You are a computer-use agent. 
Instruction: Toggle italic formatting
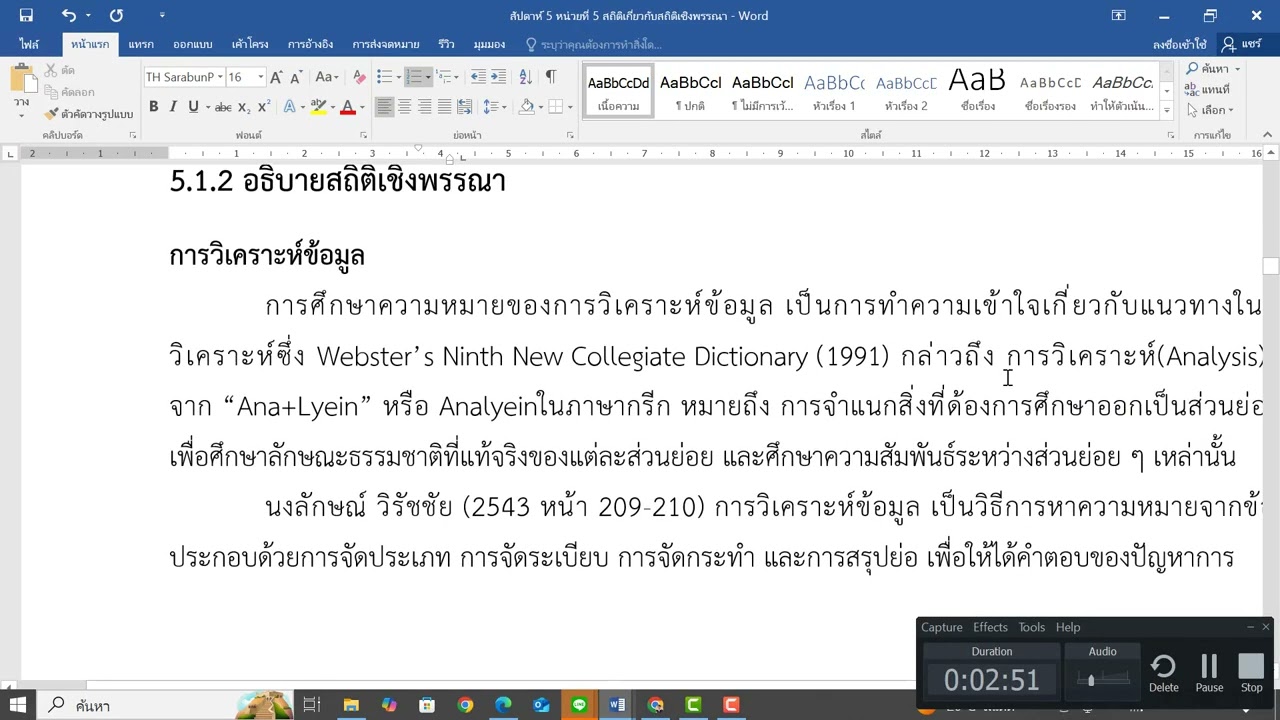click(173, 107)
